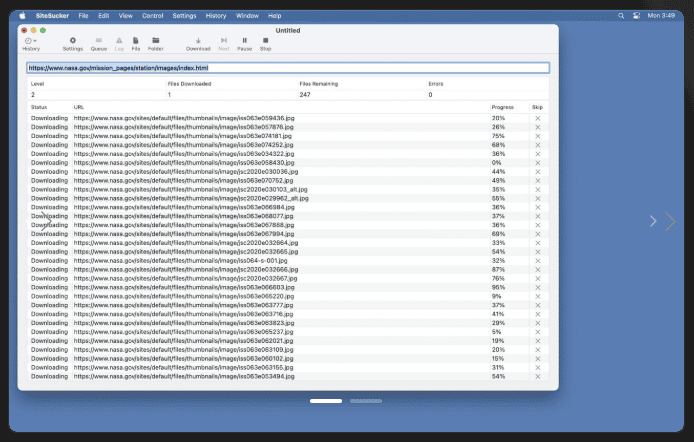Click the Skip column header

tap(537, 107)
